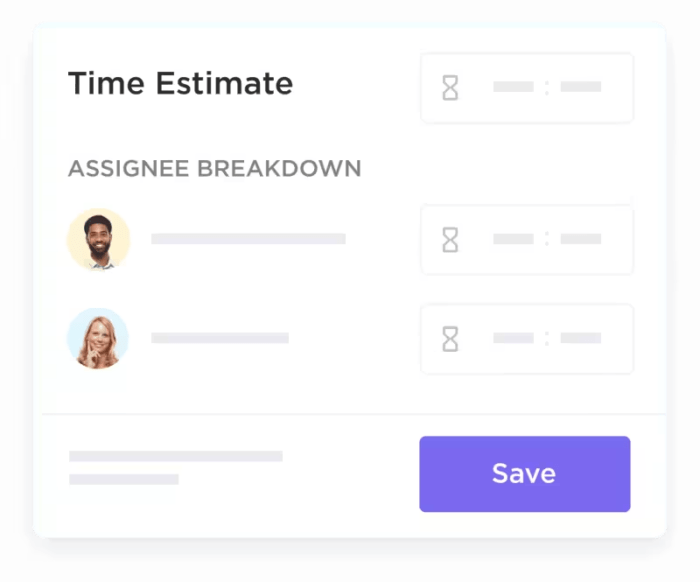Click minutes placeholder in top Time Estimate field
This screenshot has width=700, height=582.
pyautogui.click(x=581, y=88)
